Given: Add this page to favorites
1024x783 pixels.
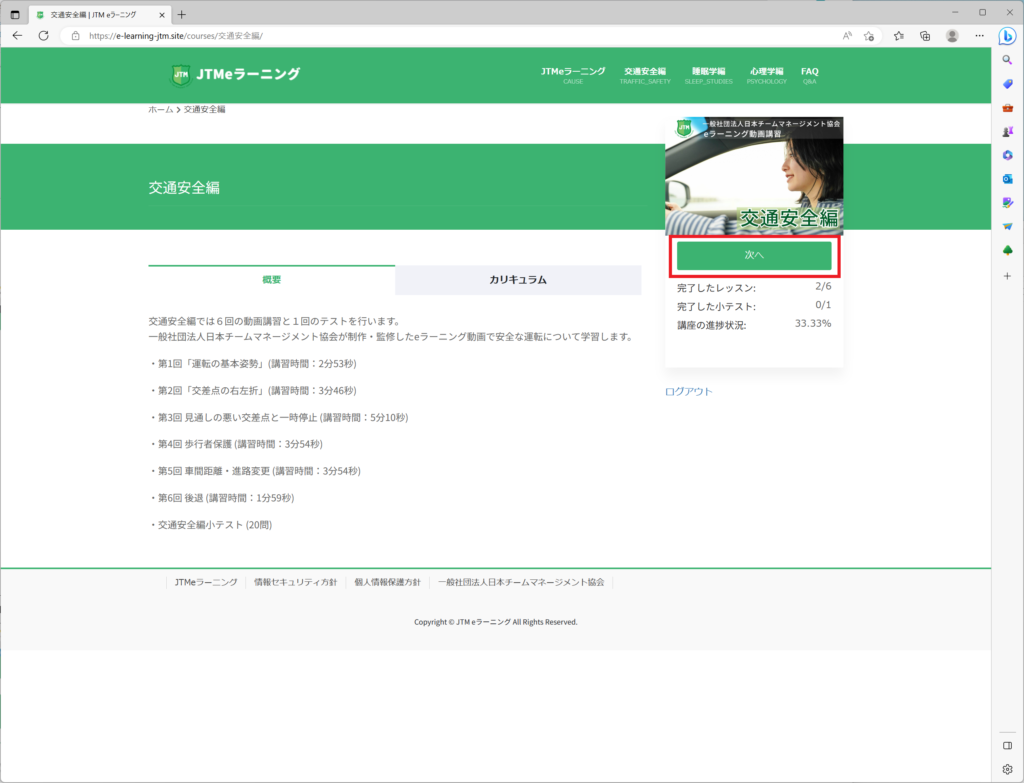Looking at the screenshot, I should pyautogui.click(x=869, y=35).
